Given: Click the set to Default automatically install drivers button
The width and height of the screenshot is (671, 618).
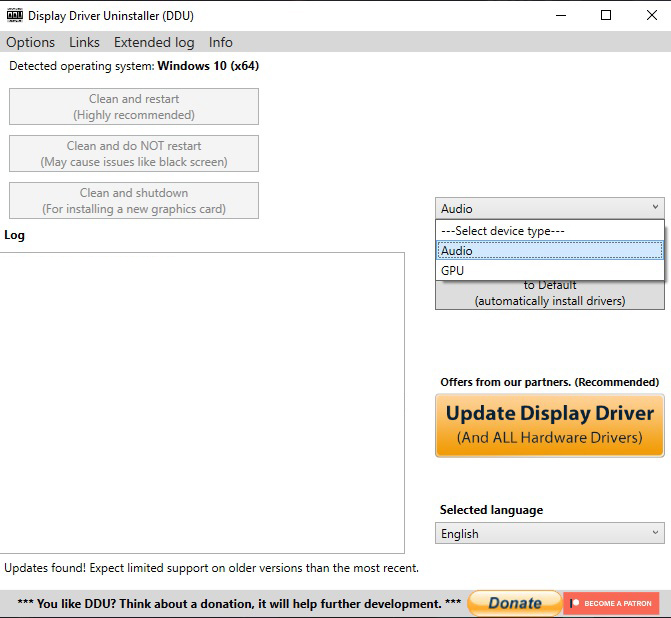Looking at the screenshot, I should click(550, 295).
